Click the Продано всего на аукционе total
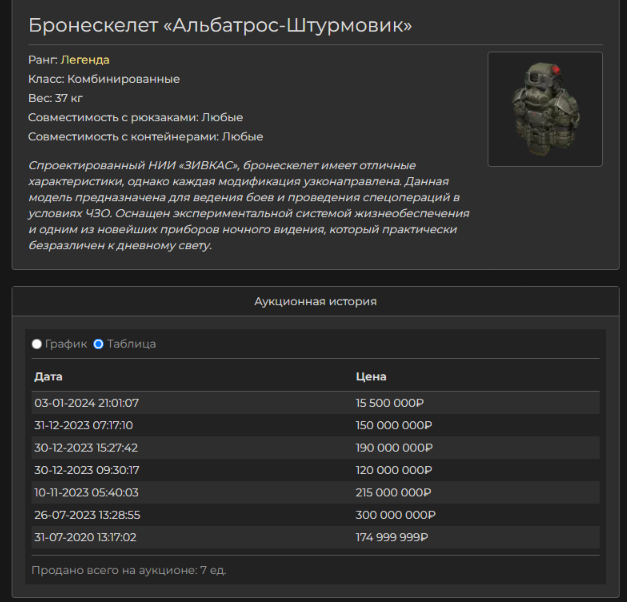627x602 pixels. [x=129, y=570]
